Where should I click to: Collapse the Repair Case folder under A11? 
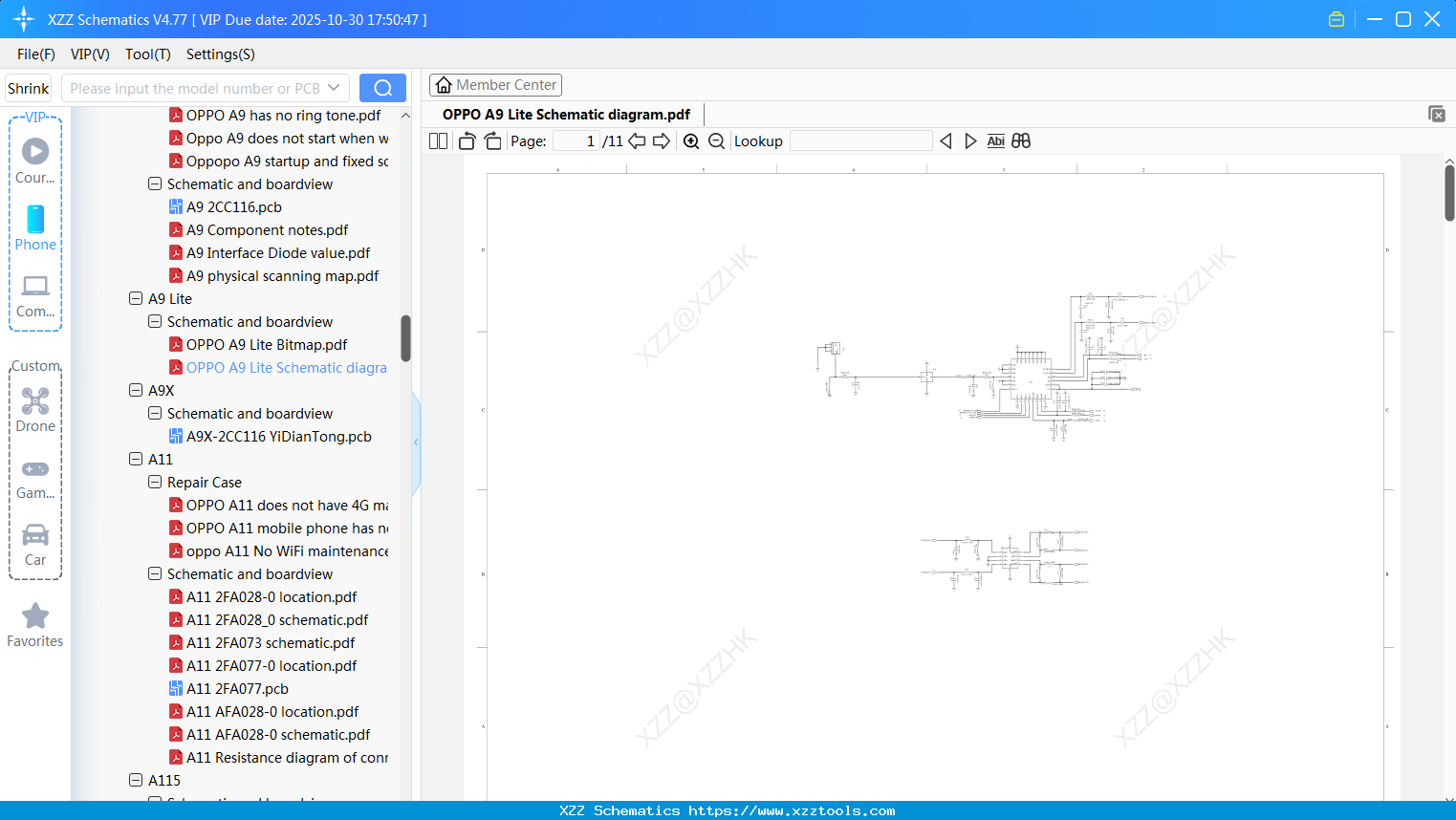coord(155,482)
